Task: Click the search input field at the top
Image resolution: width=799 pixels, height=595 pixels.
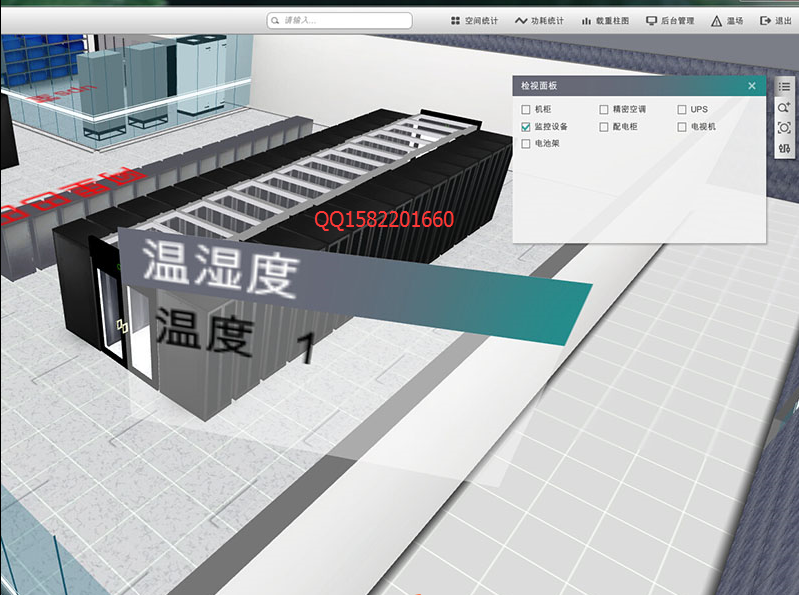Action: tap(340, 20)
